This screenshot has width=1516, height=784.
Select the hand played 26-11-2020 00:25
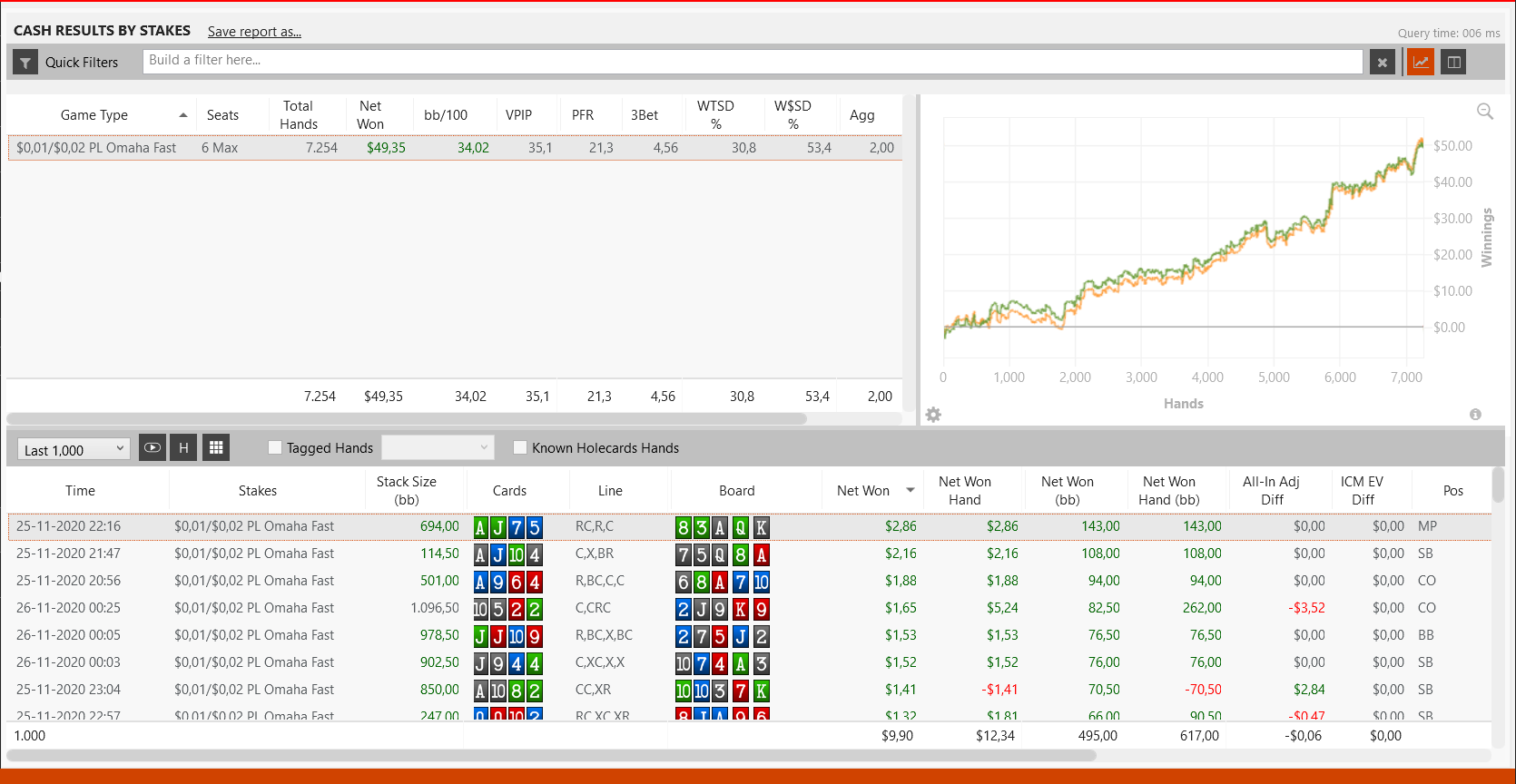749,608
